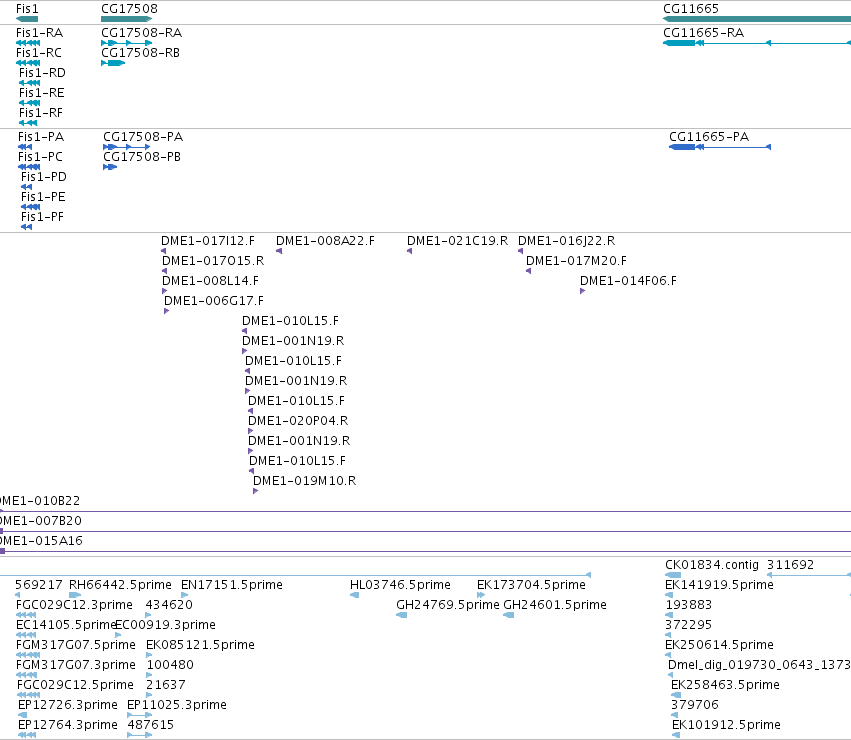Open BAC end DME1-021C19.R
The image size is (851, 740).
pyautogui.click(x=457, y=241)
